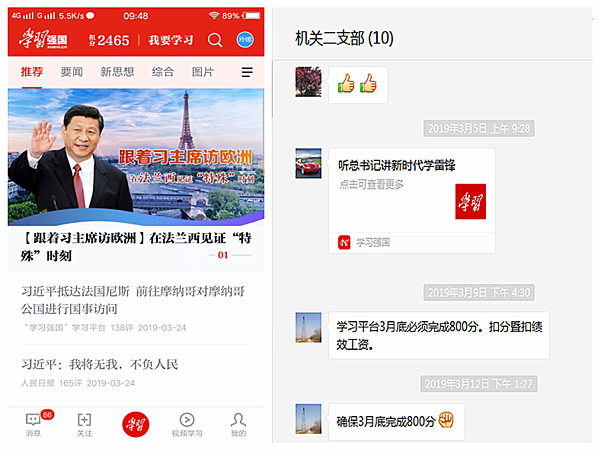Open the blue profile avatar icon
600x450 pixels.
(x=245, y=39)
